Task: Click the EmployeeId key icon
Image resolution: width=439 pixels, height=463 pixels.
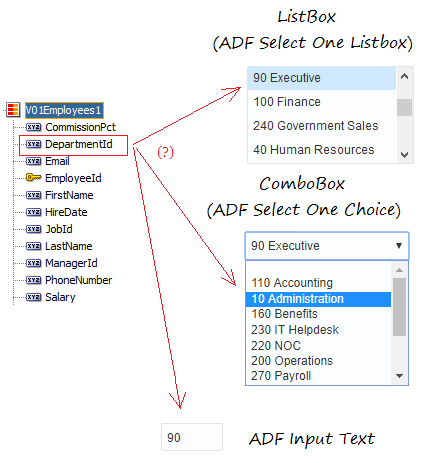Action: pos(33,177)
